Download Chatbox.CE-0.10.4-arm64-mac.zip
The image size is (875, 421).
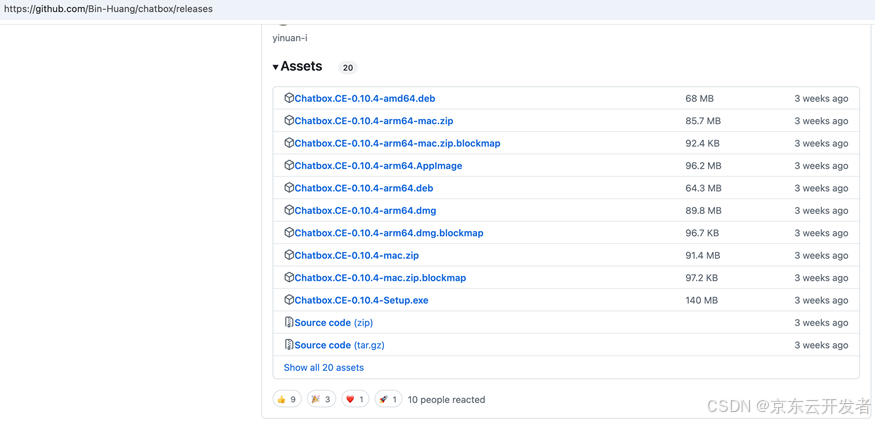(374, 121)
